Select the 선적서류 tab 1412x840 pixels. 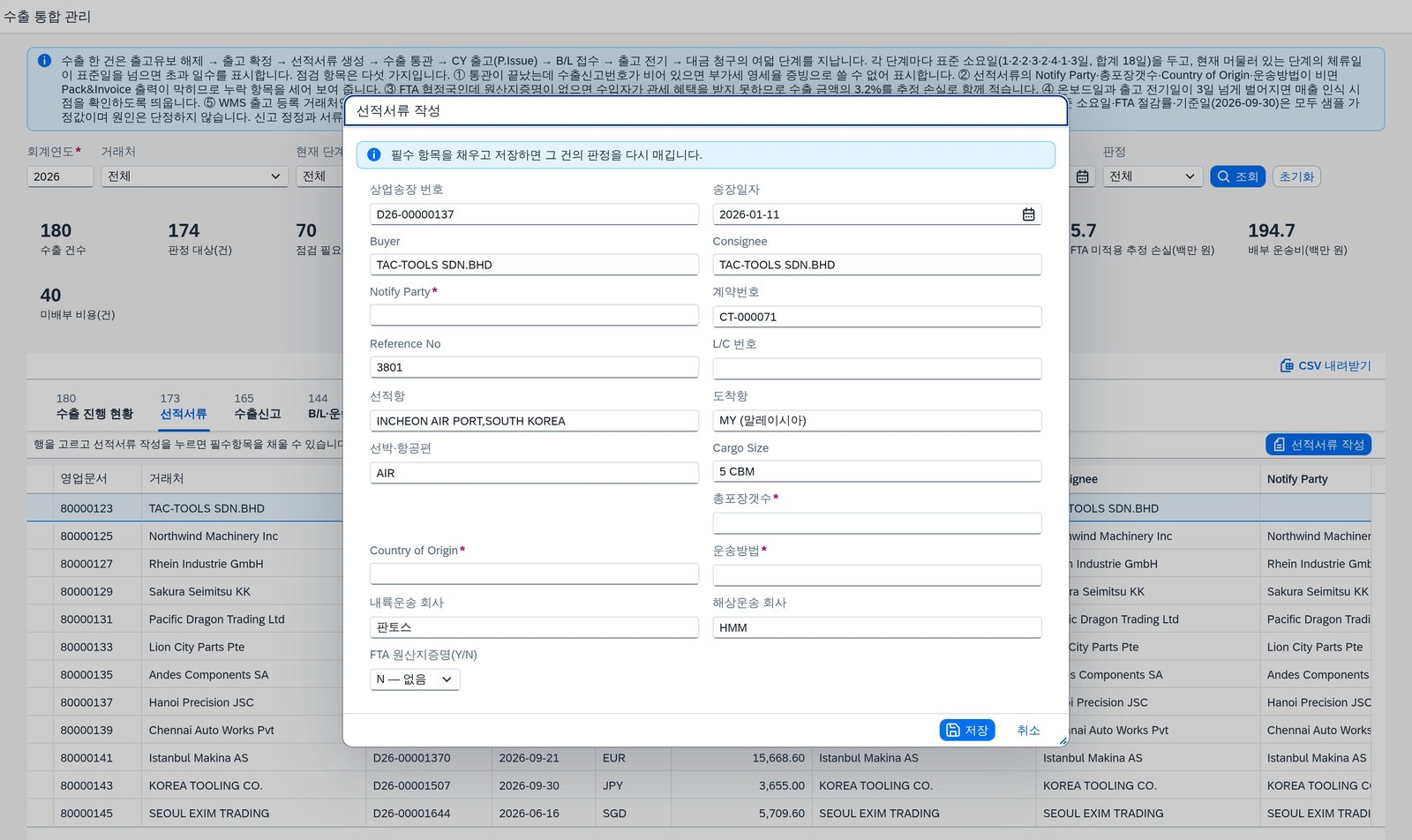pos(183,407)
